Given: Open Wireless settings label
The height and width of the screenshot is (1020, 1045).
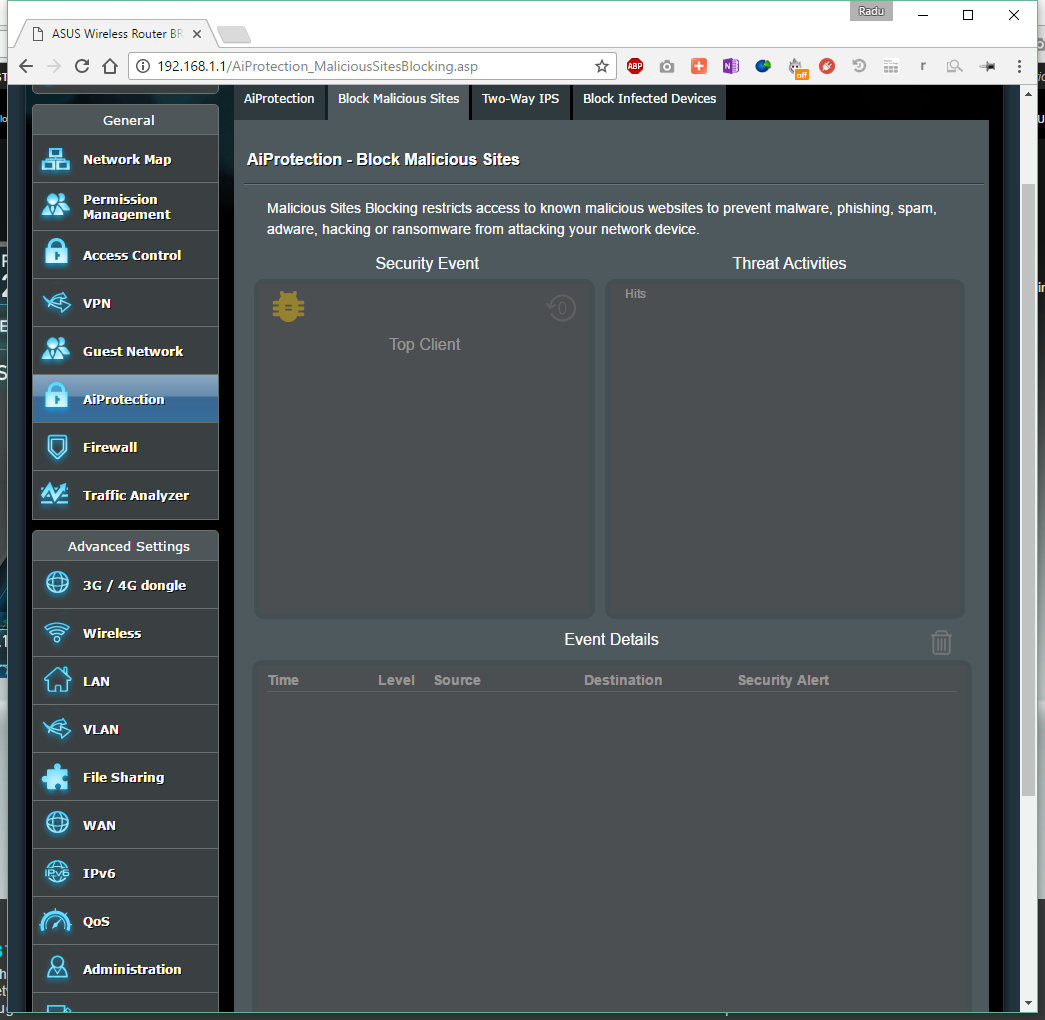Looking at the screenshot, I should coord(112,633).
